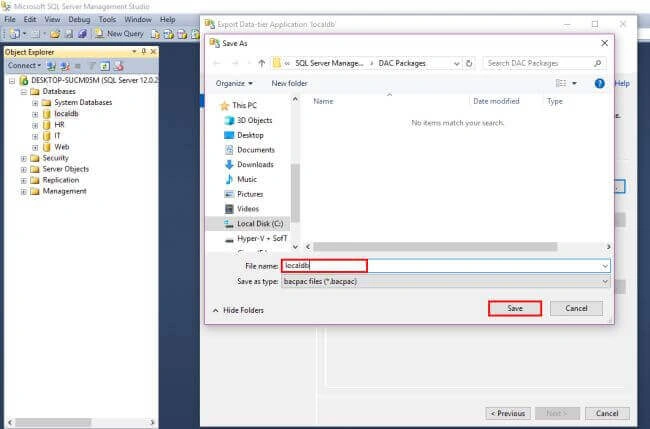Select Downloads in navigation pane

(x=255, y=165)
